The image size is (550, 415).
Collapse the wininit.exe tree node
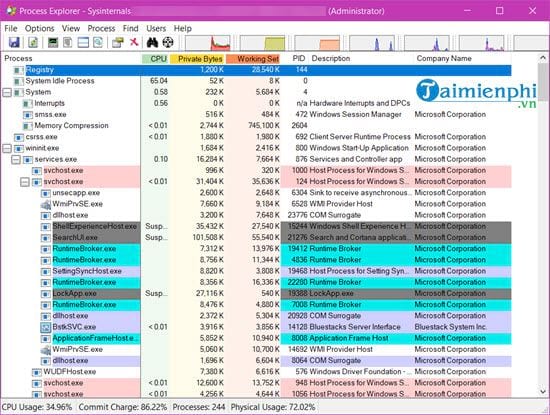(7, 148)
